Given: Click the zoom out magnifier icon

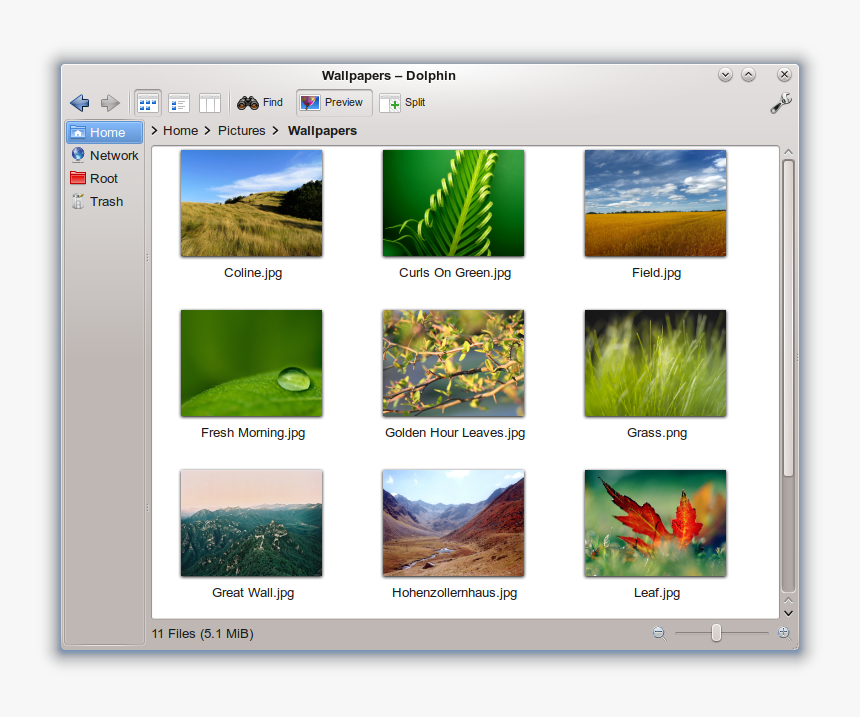Looking at the screenshot, I should [x=659, y=632].
